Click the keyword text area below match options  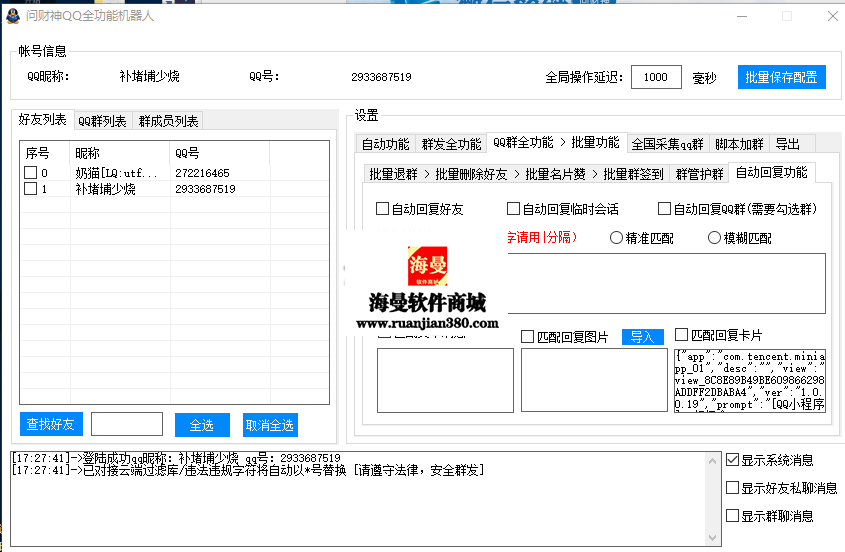click(x=666, y=284)
